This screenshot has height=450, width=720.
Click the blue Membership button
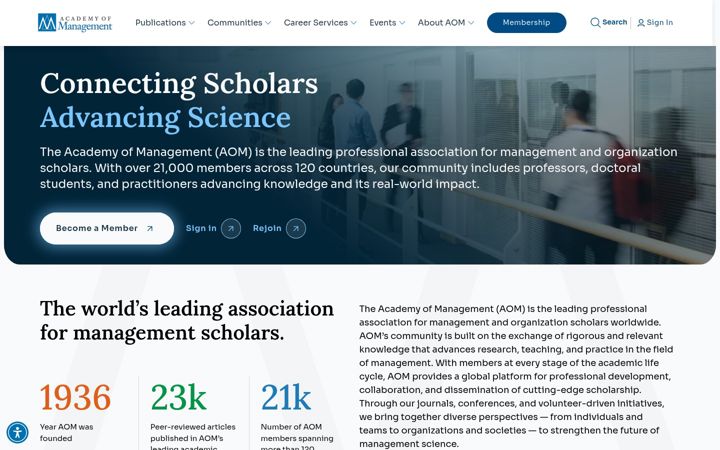point(526,22)
